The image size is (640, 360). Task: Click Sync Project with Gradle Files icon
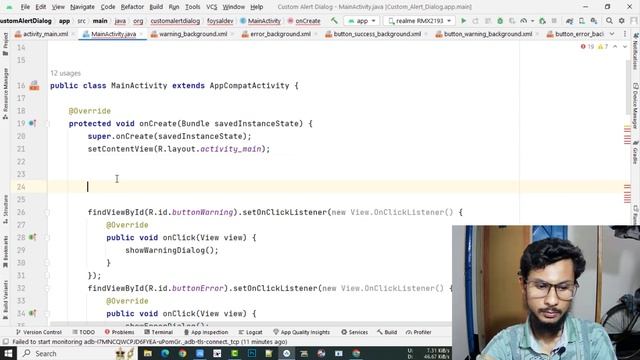pos(570,21)
